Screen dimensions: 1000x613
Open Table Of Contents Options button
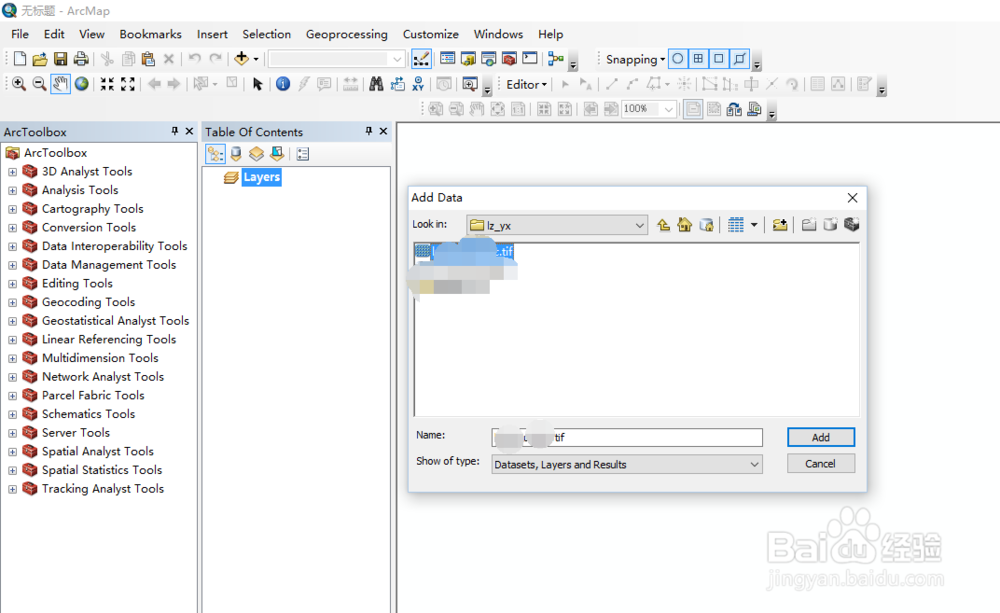303,154
